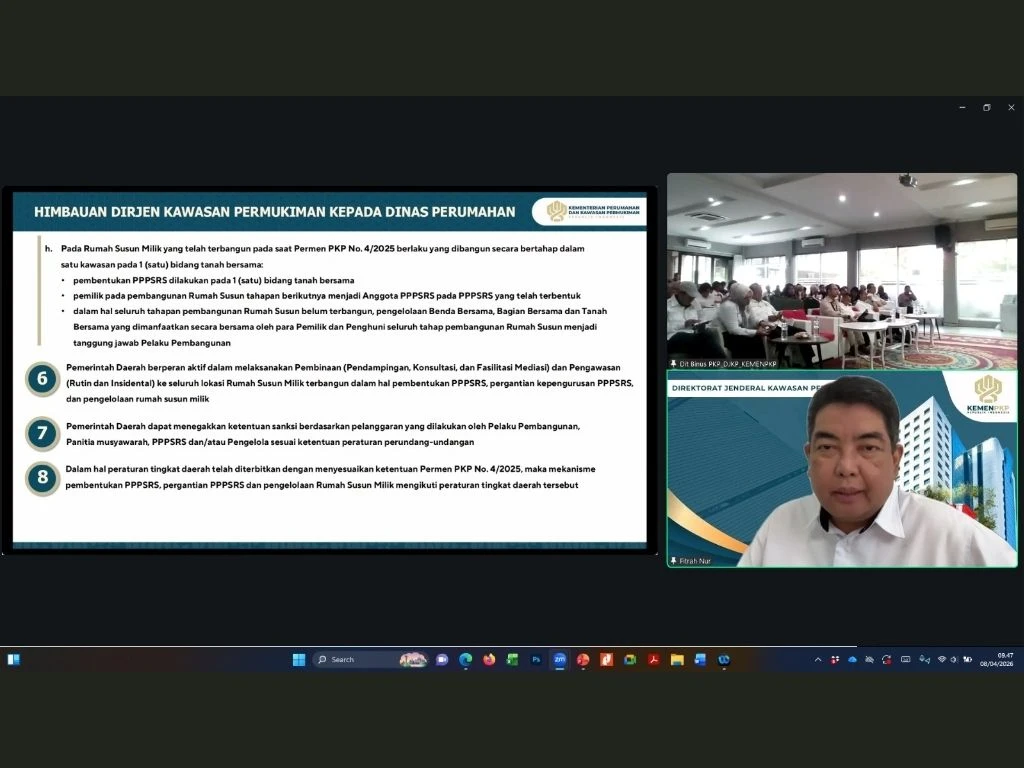The height and width of the screenshot is (768, 1024).
Task: Open the purple video chat taskbar icon
Action: 442,660
